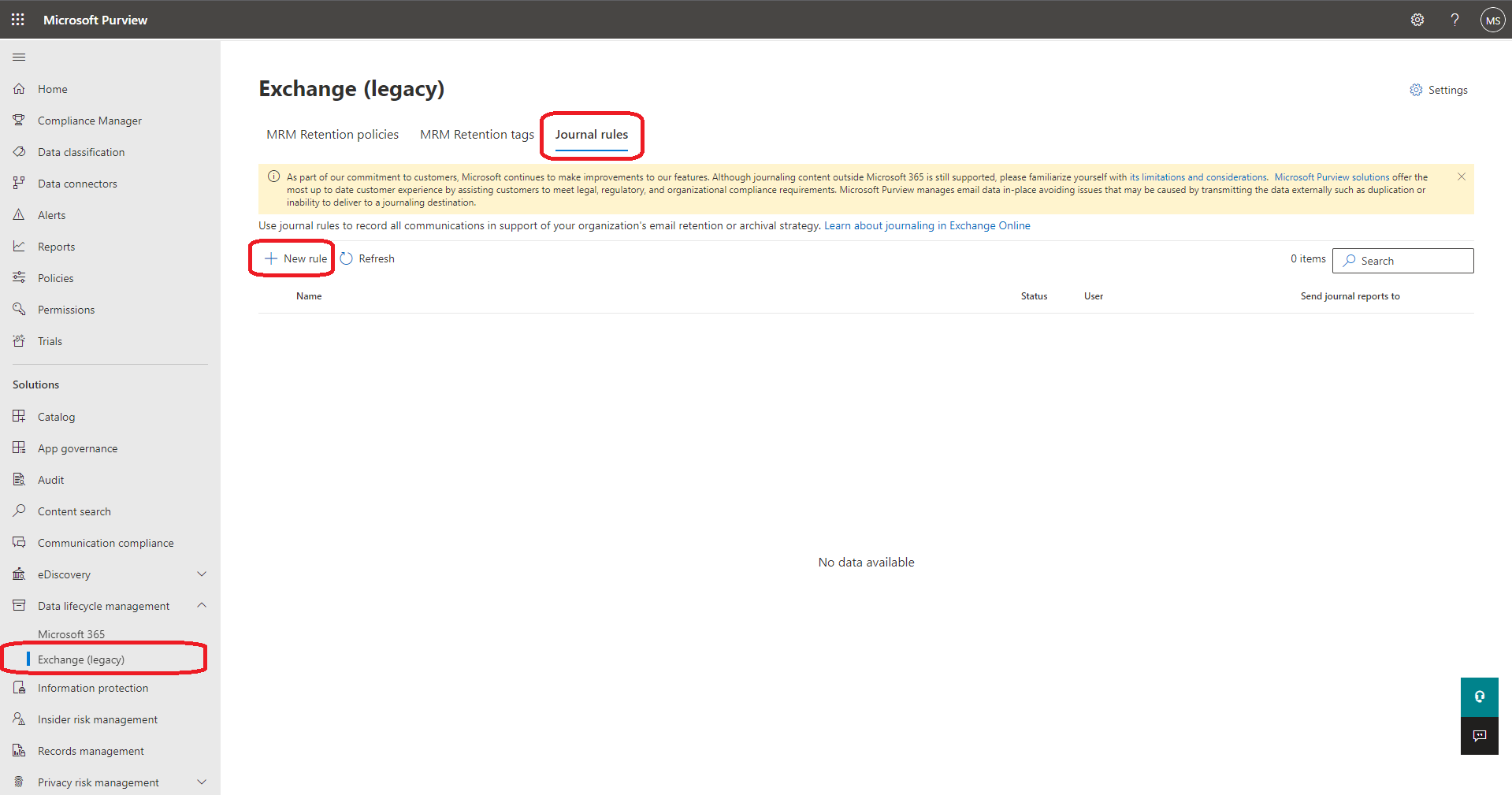This screenshot has height=795, width=1512.
Task: Click the chat feedback icon button
Action: (x=1479, y=736)
